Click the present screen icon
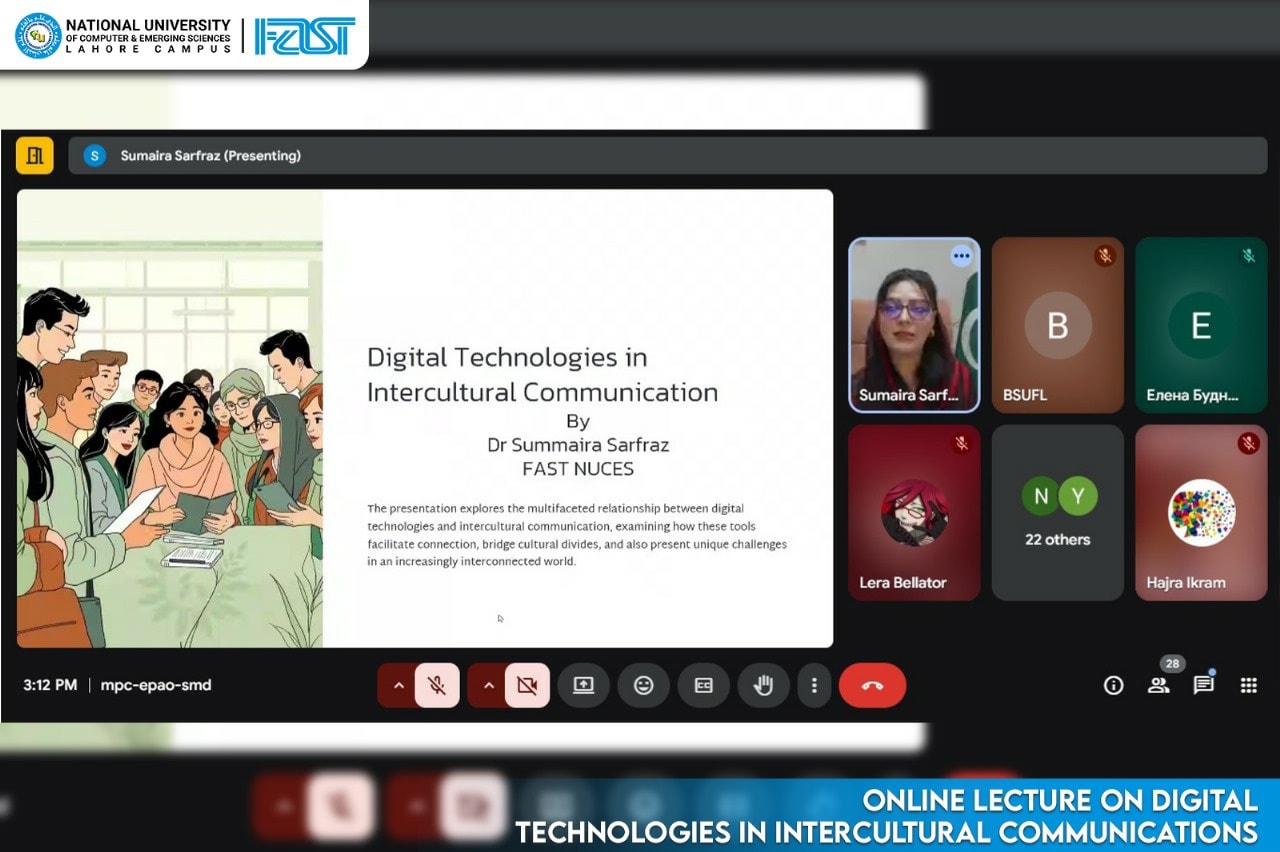 (583, 686)
